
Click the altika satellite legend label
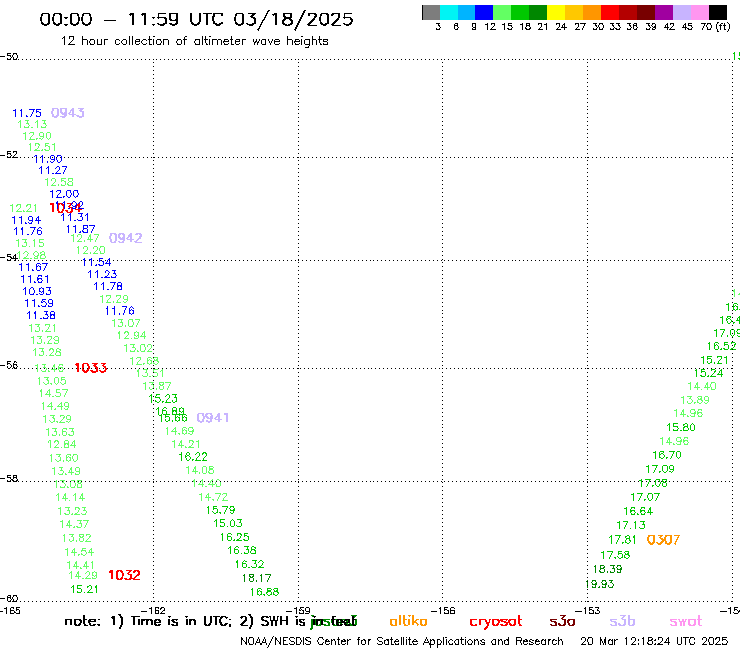pos(409,621)
